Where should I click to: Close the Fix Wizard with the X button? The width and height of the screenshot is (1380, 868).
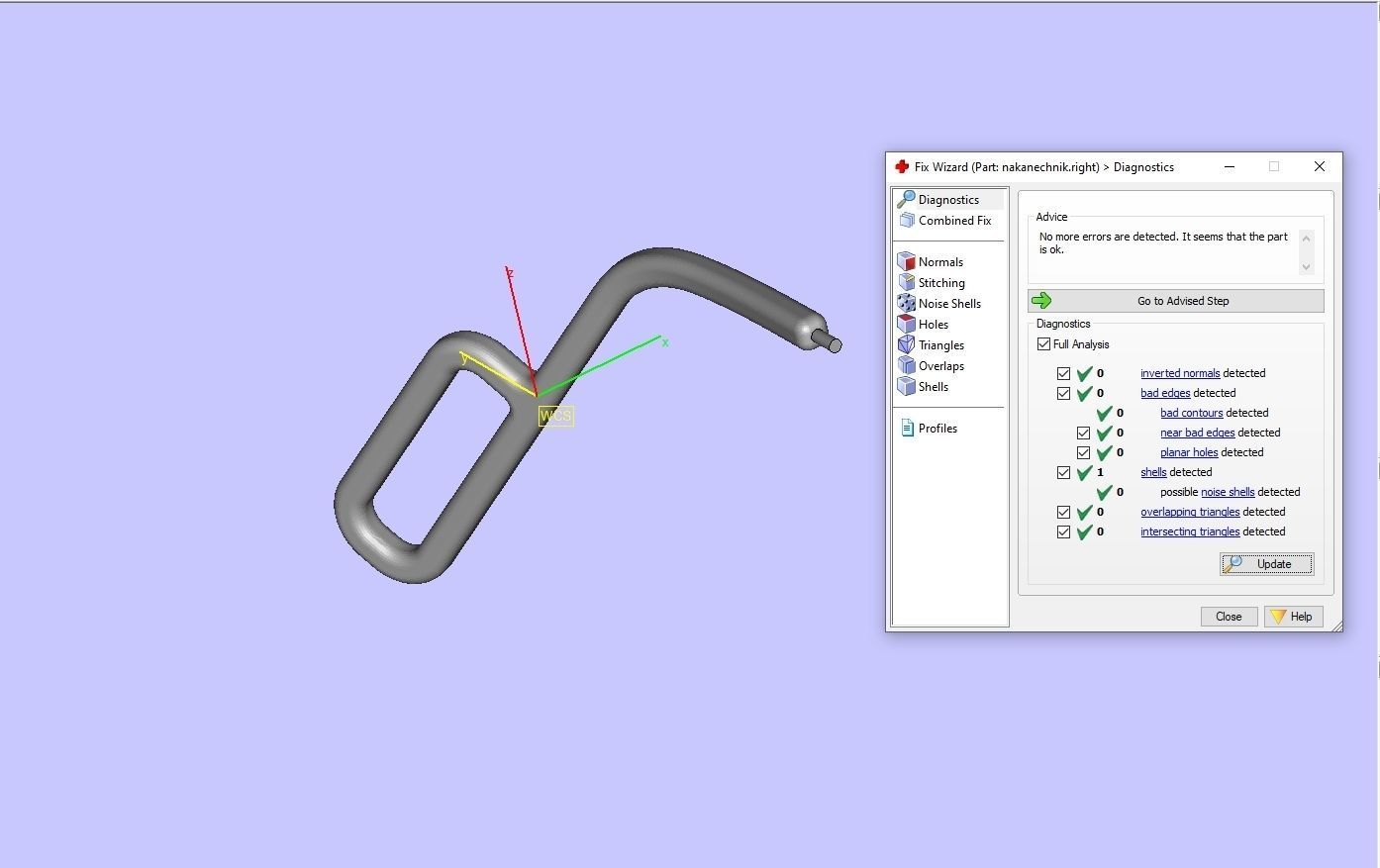(x=1319, y=167)
